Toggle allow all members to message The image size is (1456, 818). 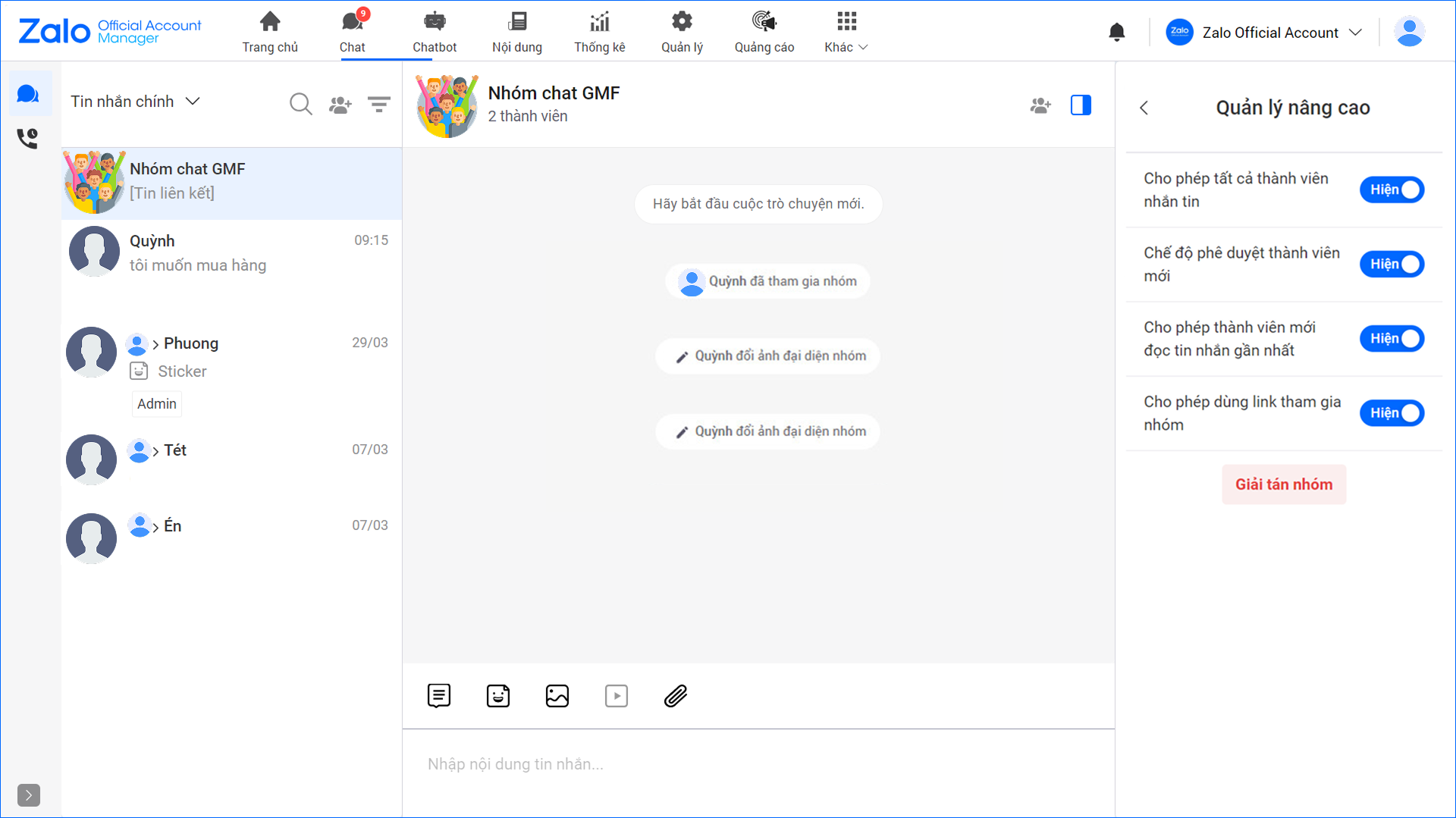click(1392, 190)
